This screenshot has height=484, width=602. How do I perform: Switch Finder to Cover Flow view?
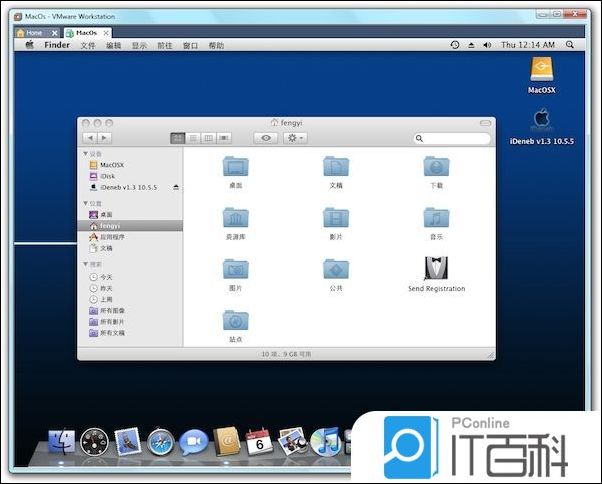point(224,138)
